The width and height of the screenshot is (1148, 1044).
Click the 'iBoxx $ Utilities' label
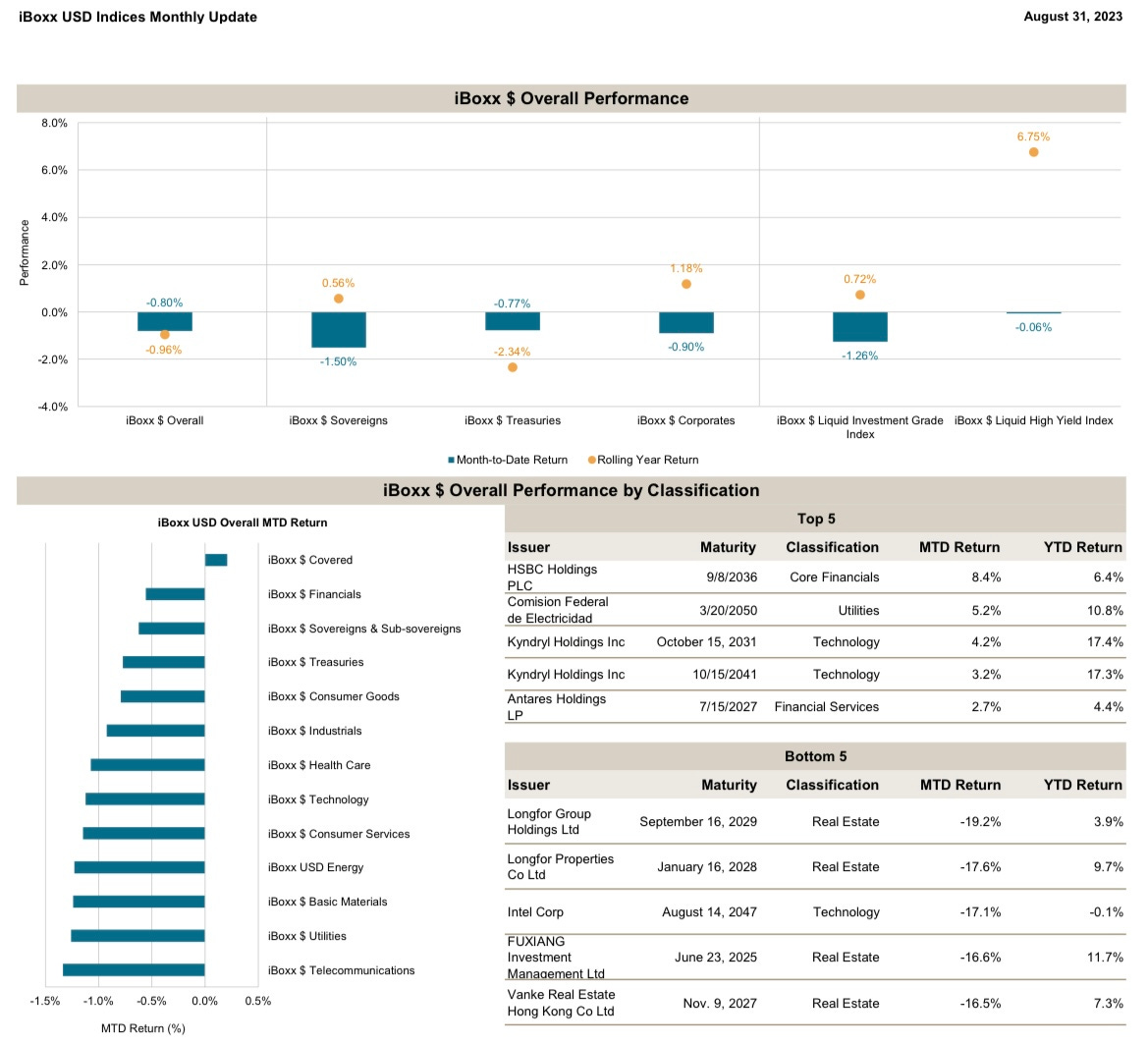[x=306, y=936]
